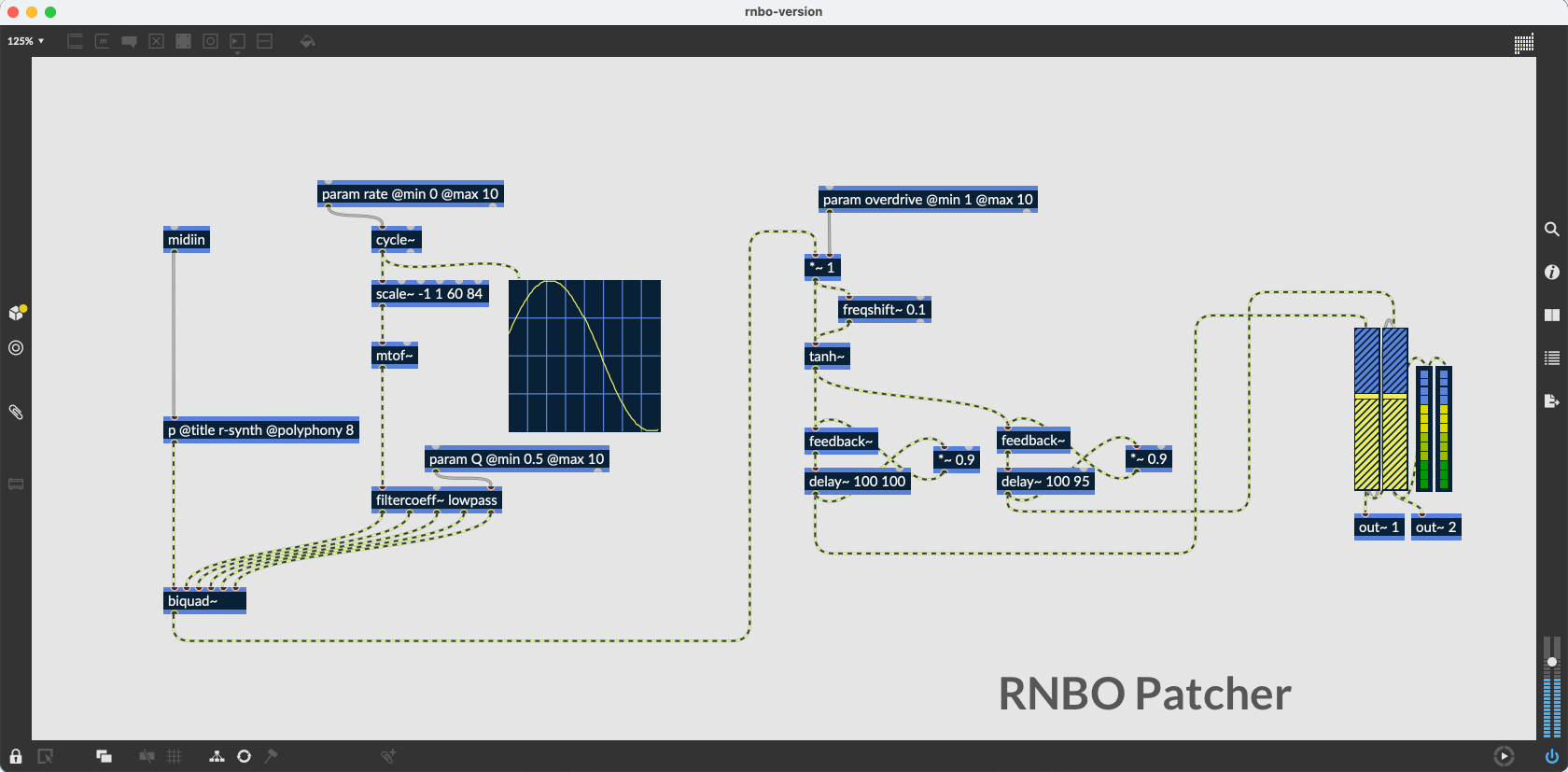Open the snippets paperclip in left sidebar
Viewport: 1568px width, 772px height.
pyautogui.click(x=16, y=412)
